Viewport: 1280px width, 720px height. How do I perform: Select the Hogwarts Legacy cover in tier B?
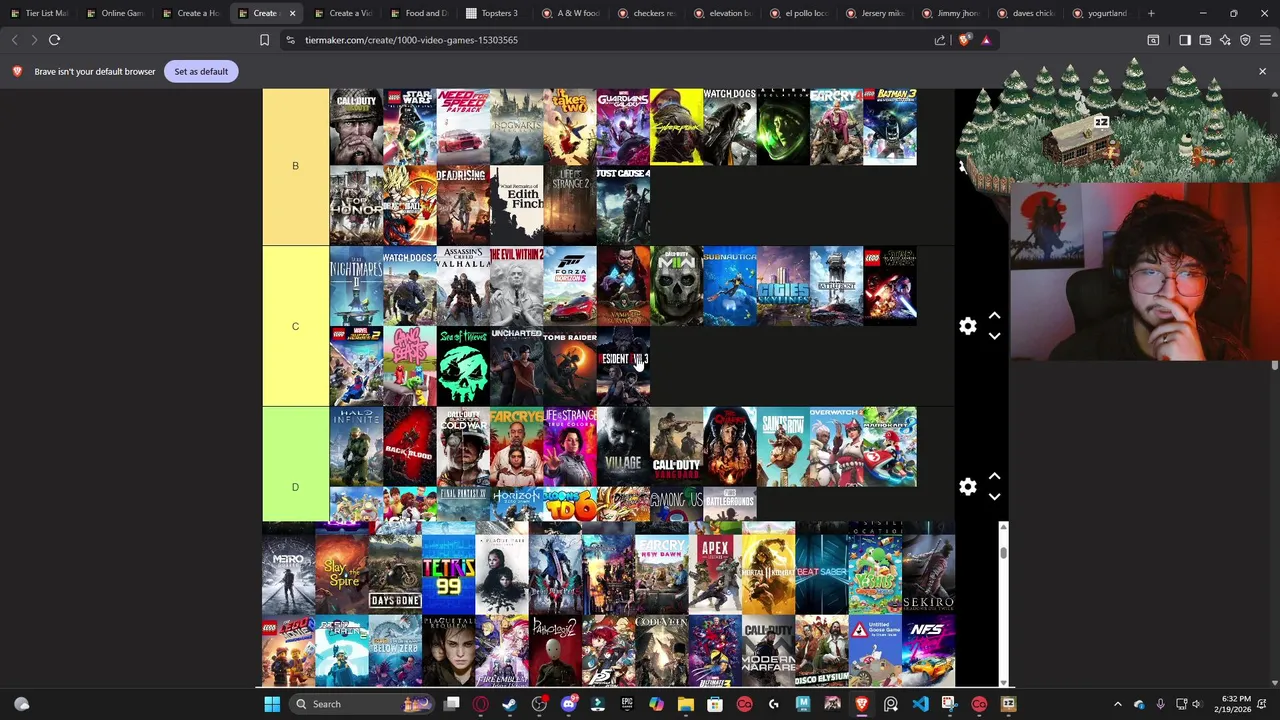point(516,126)
